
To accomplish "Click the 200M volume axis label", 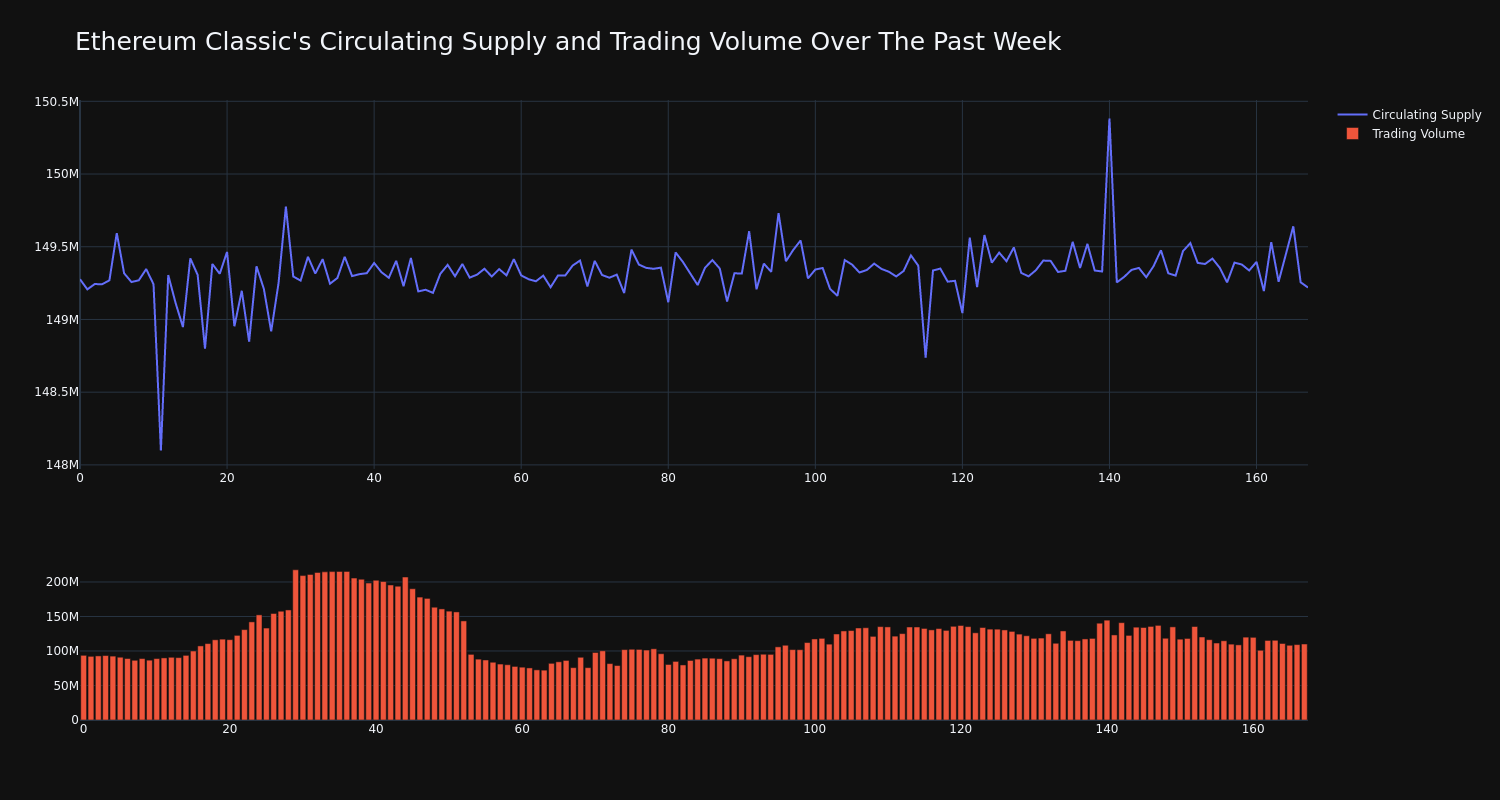I will (62, 582).
